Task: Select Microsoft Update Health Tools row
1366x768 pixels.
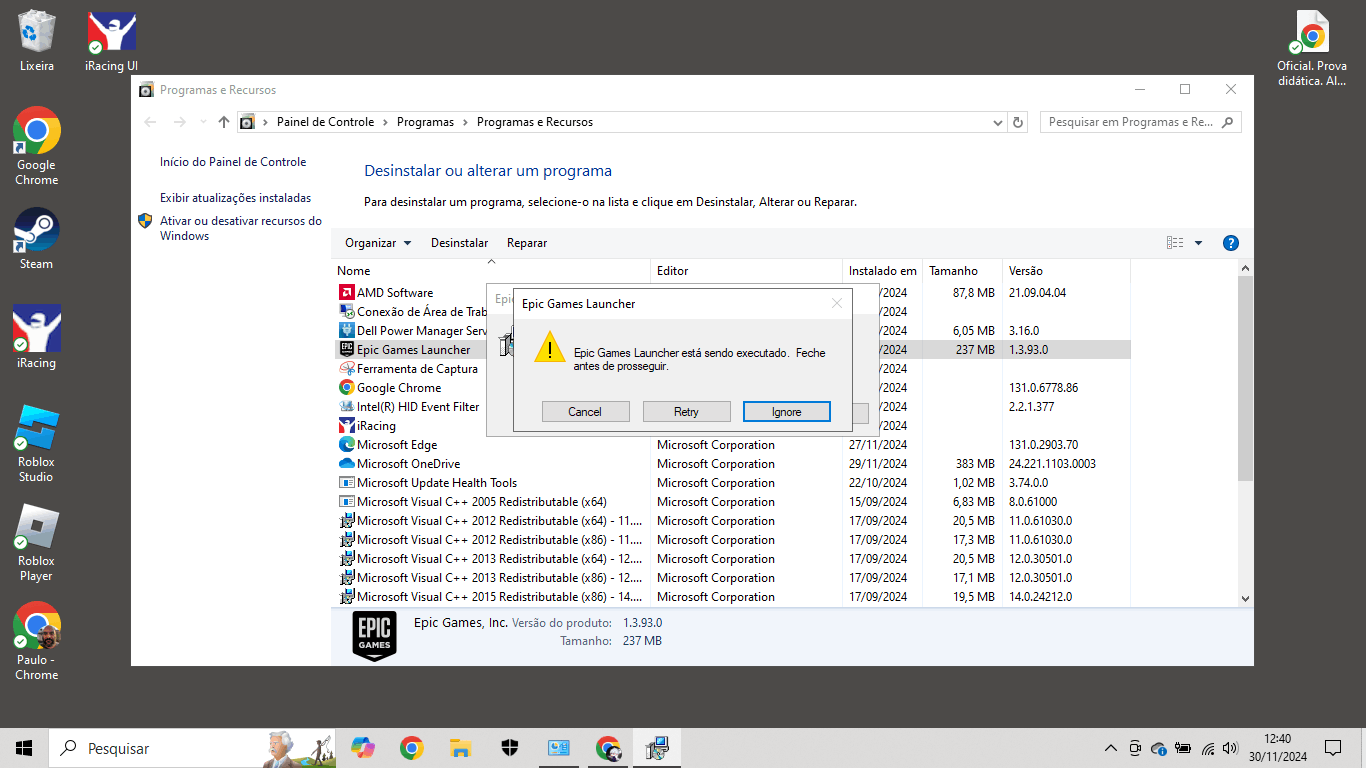Action: pos(732,483)
